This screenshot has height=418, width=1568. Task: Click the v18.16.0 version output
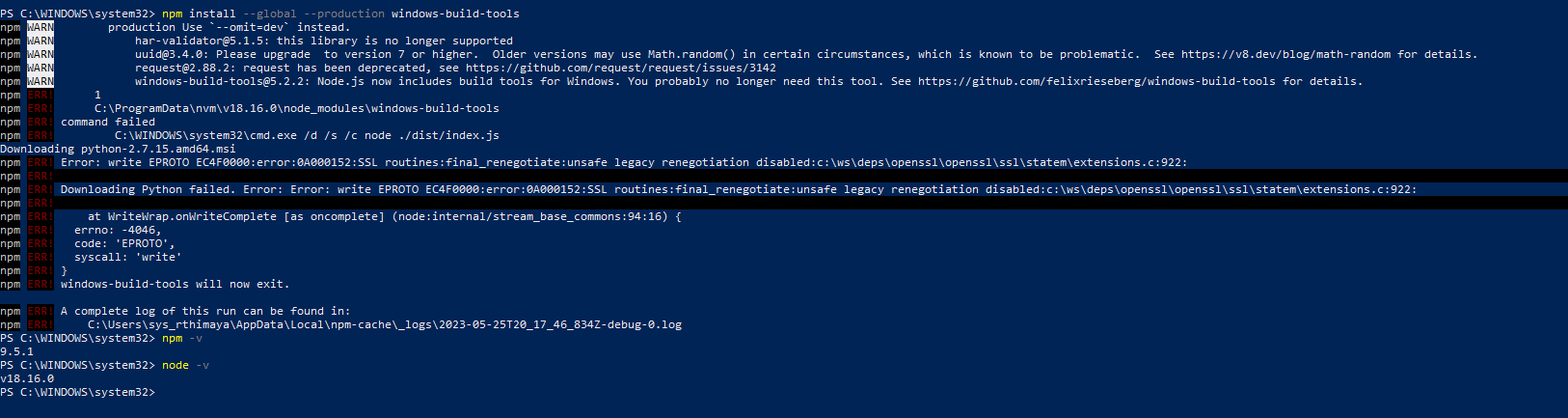coord(27,378)
